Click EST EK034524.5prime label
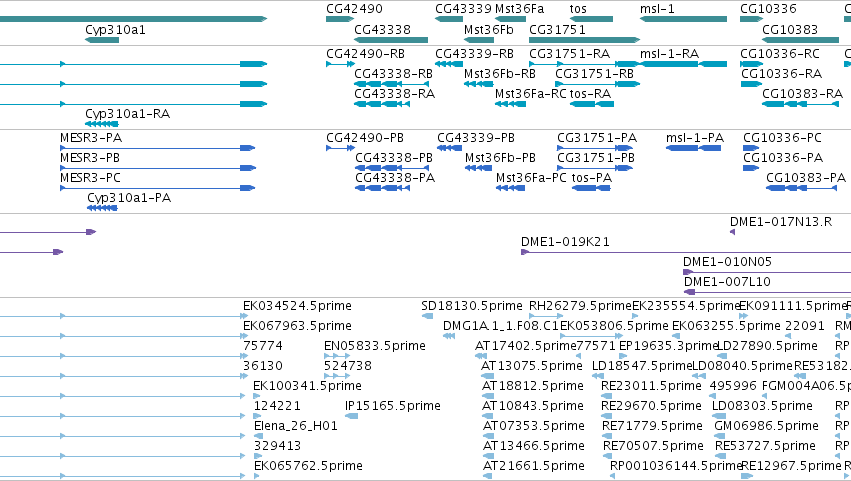This screenshot has width=851, height=481. (297, 306)
